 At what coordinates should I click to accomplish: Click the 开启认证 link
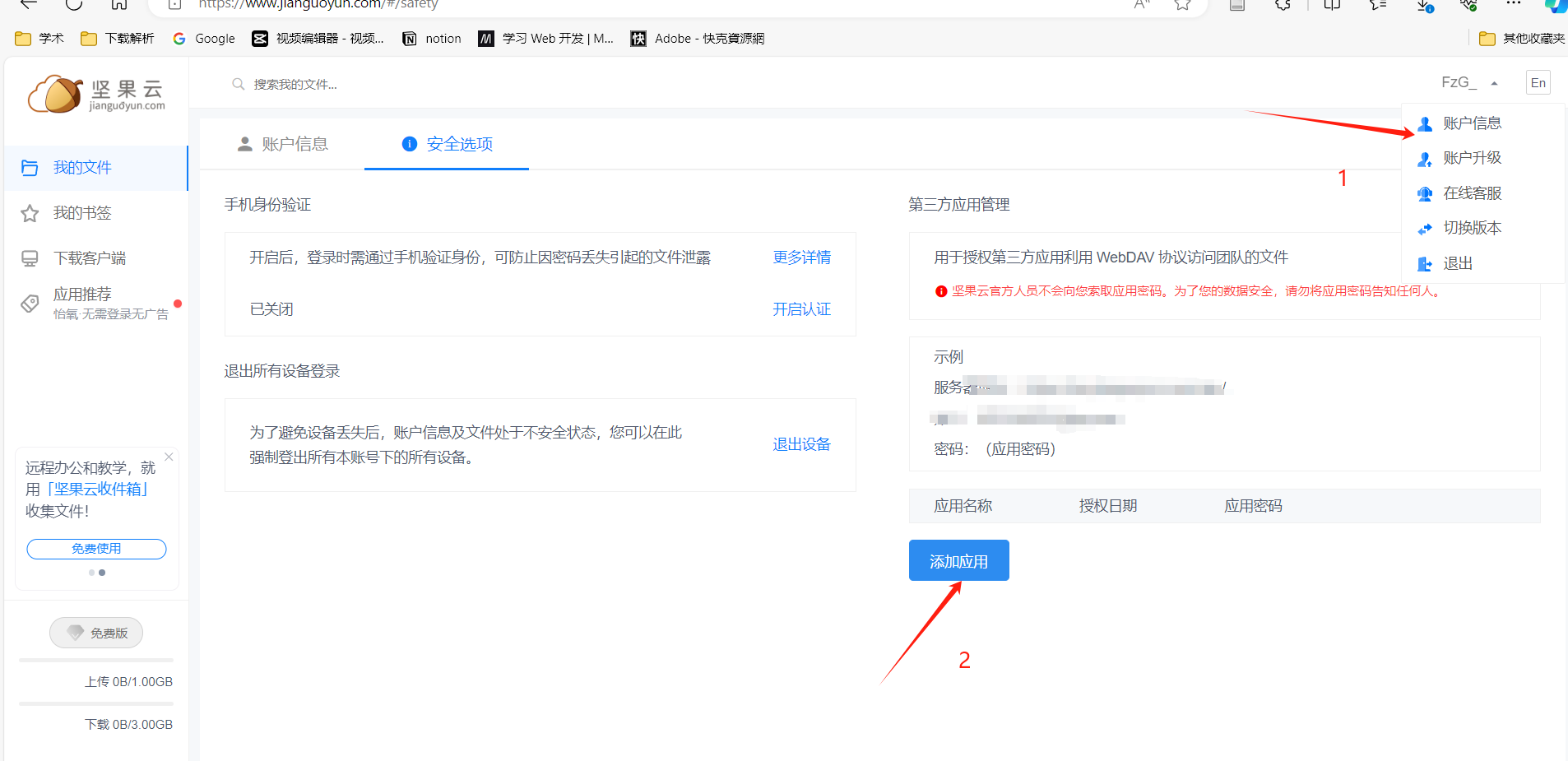[x=801, y=309]
